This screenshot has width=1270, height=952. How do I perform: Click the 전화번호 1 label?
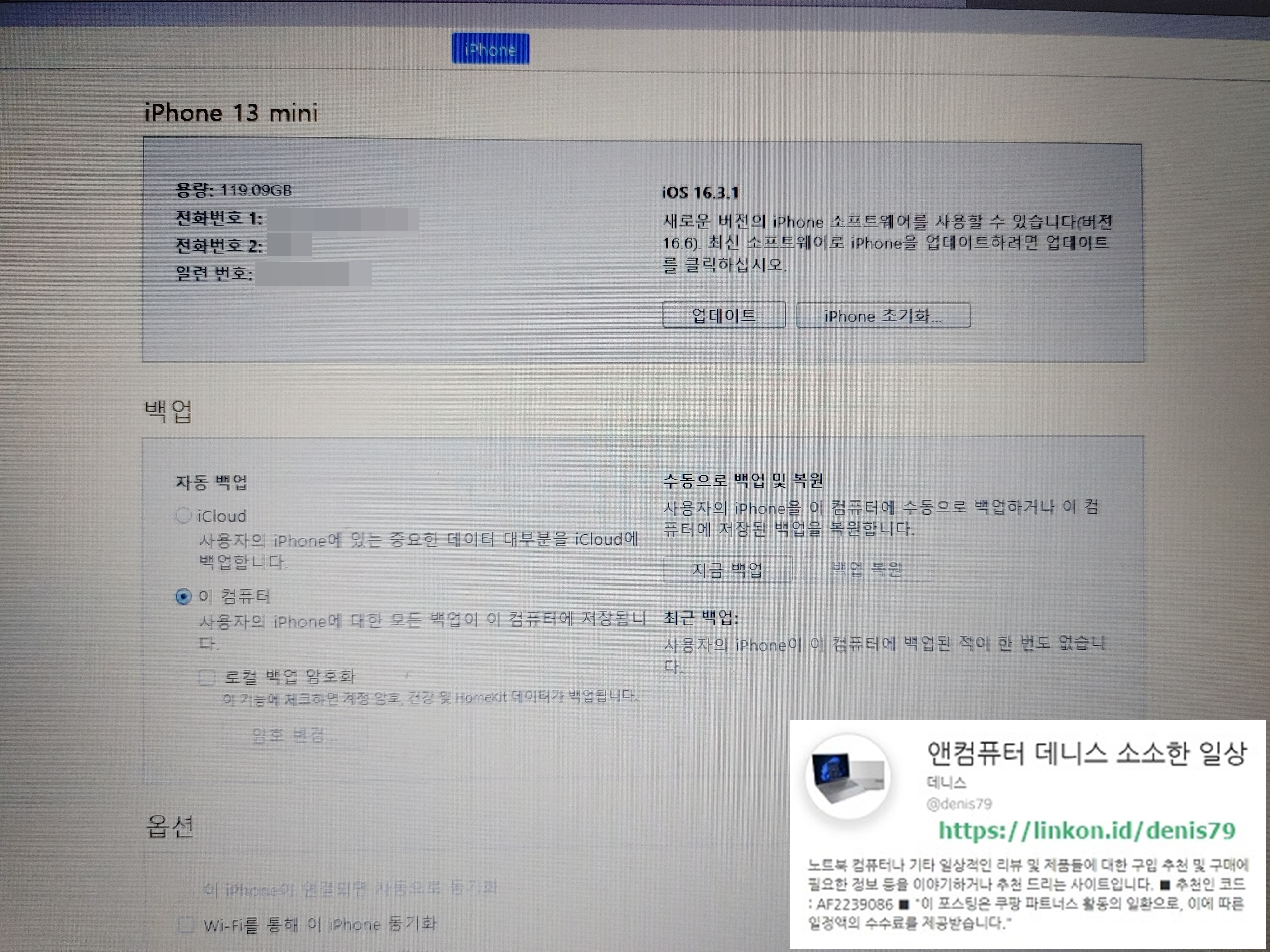point(219,218)
